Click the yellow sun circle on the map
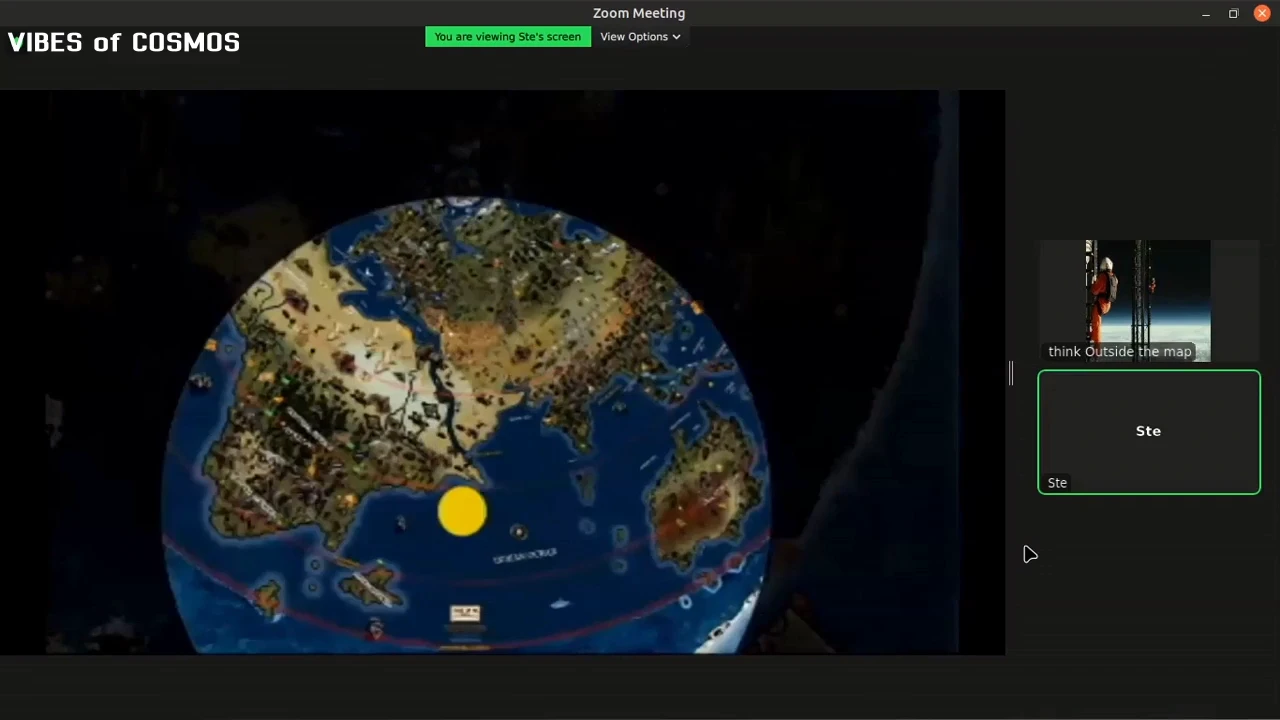This screenshot has height=720, width=1280. tap(462, 511)
